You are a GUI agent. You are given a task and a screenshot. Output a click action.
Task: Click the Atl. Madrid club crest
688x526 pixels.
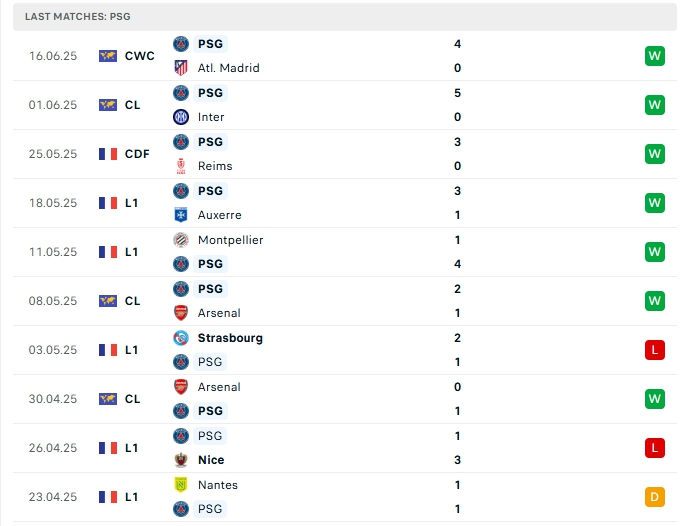(181, 68)
